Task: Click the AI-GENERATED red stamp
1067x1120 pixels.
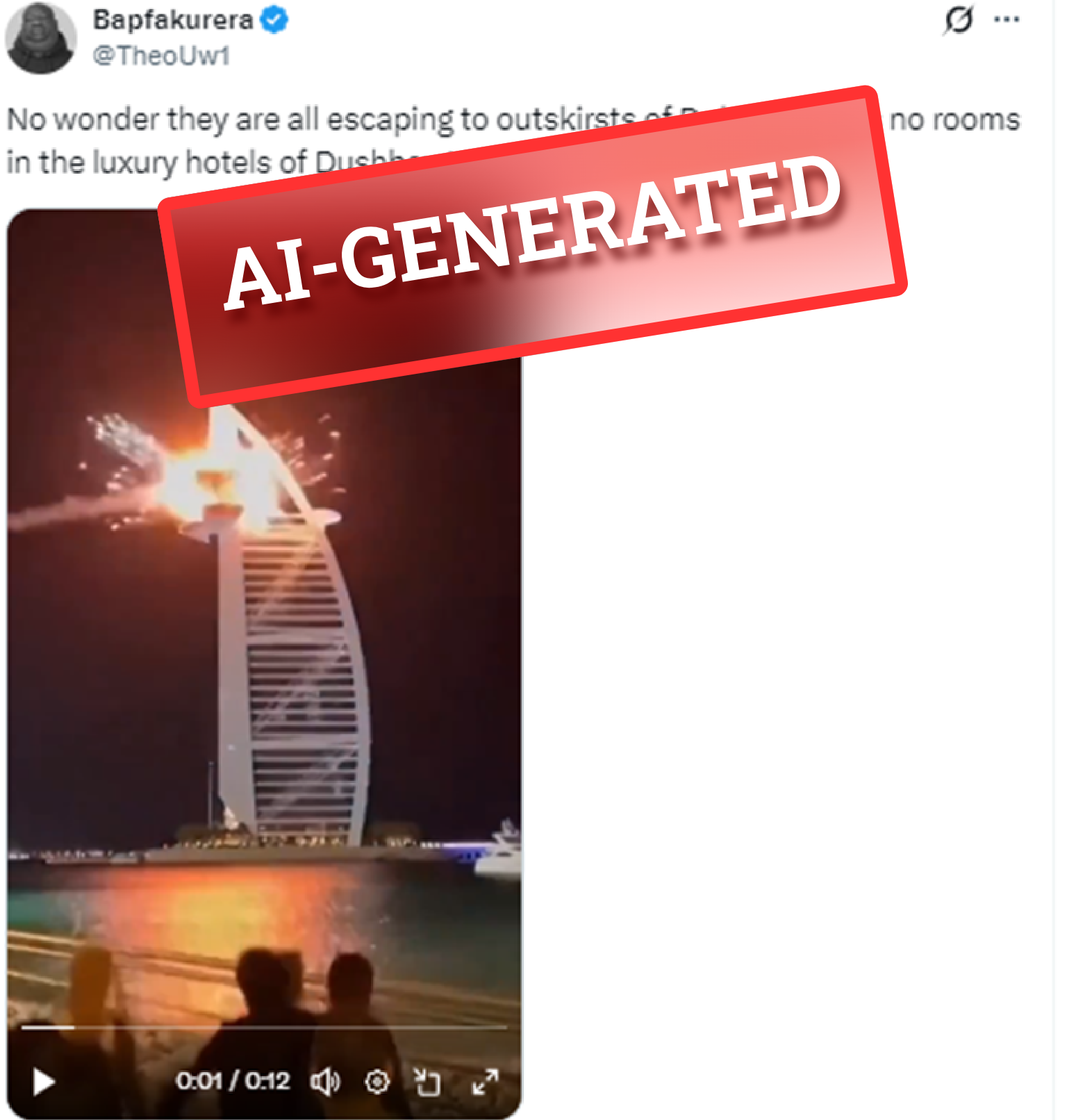Action: pos(532,247)
